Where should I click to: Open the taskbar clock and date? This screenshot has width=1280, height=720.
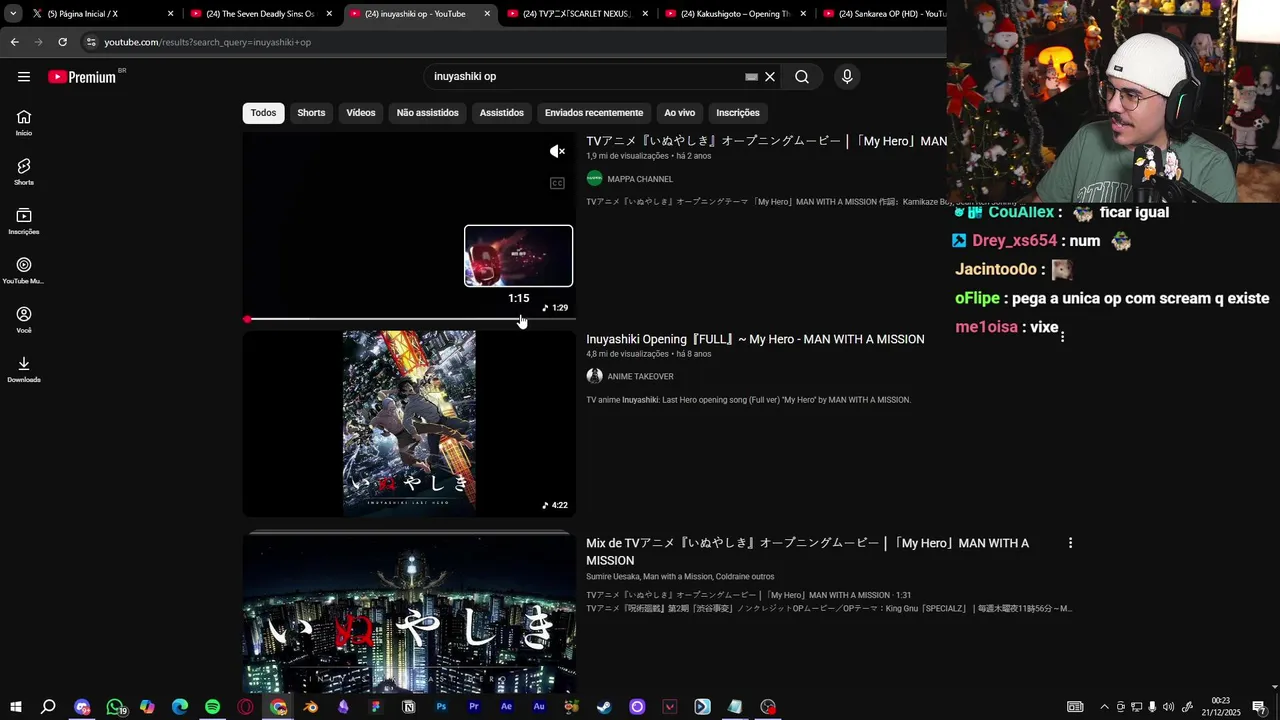[1220, 707]
